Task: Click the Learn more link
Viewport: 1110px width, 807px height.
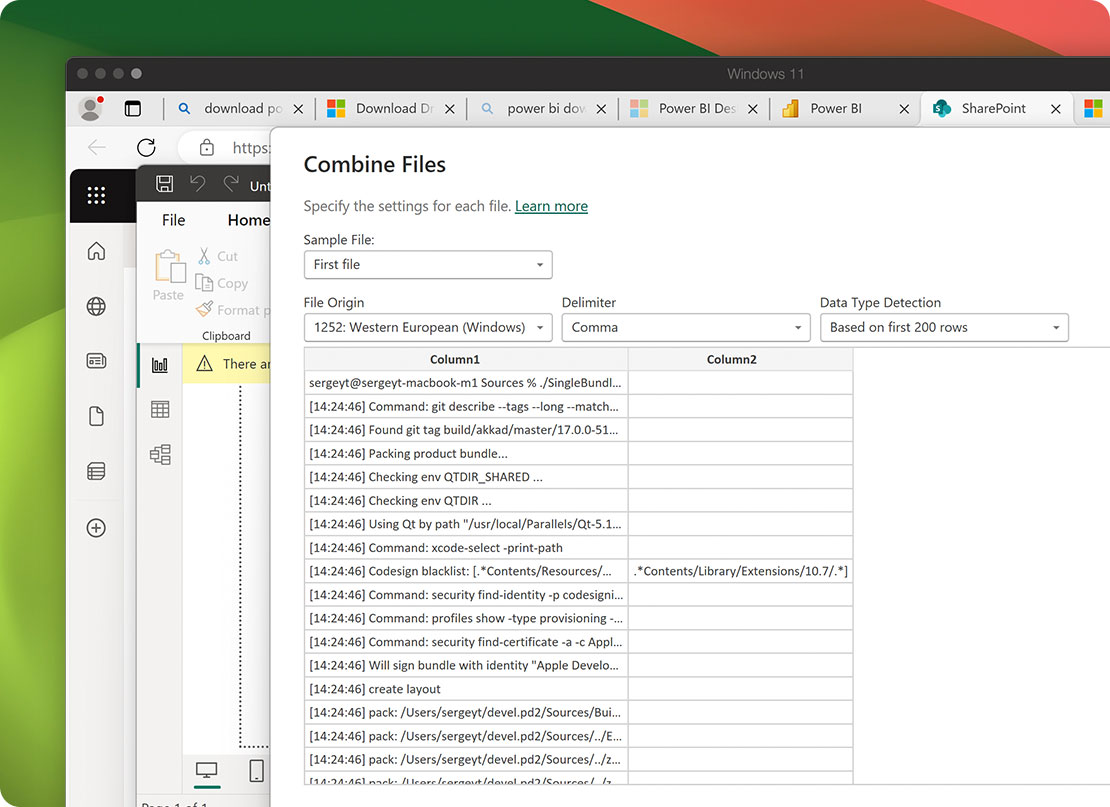Action: pos(551,206)
